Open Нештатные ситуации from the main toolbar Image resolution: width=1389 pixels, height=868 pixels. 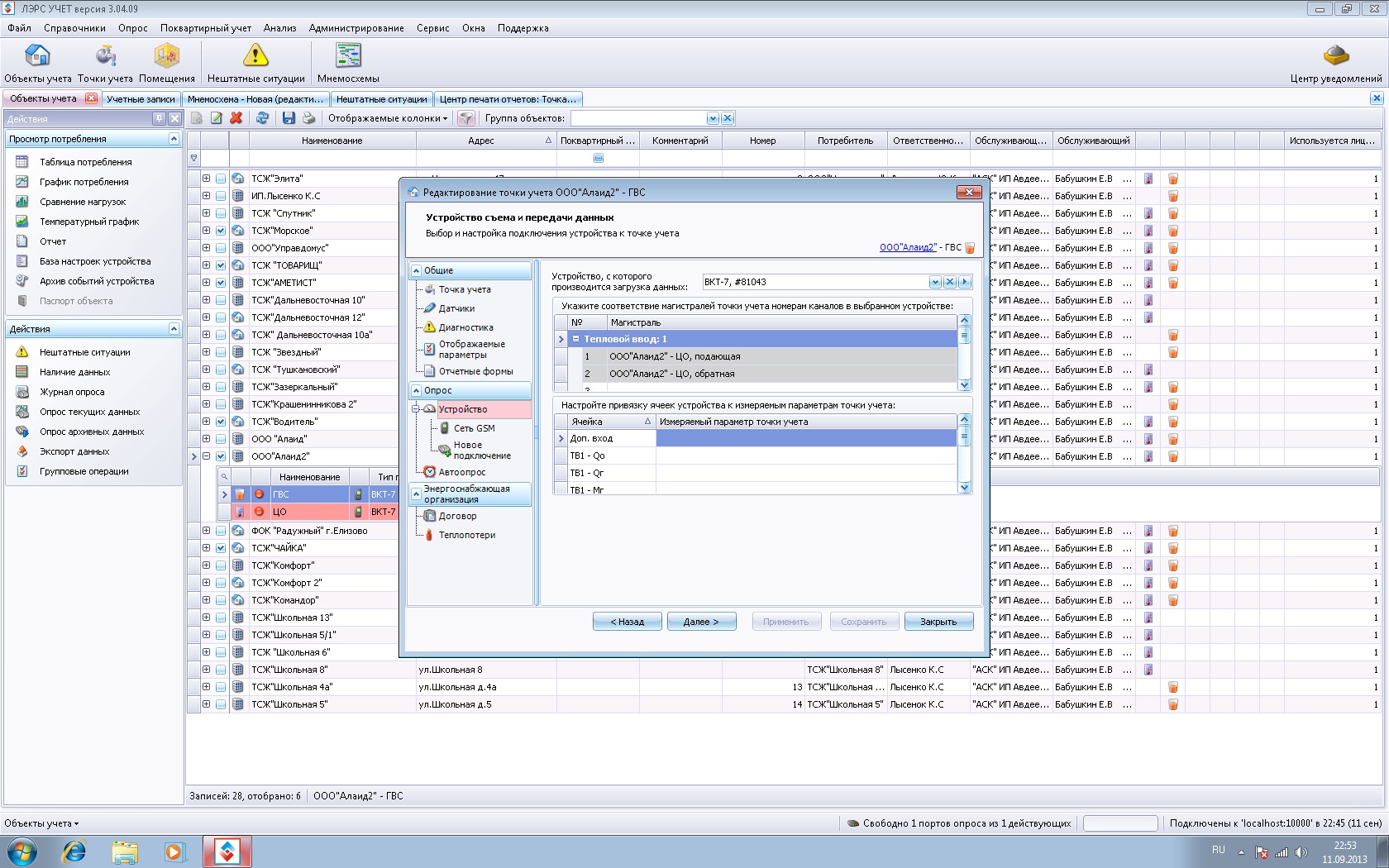pos(255,64)
